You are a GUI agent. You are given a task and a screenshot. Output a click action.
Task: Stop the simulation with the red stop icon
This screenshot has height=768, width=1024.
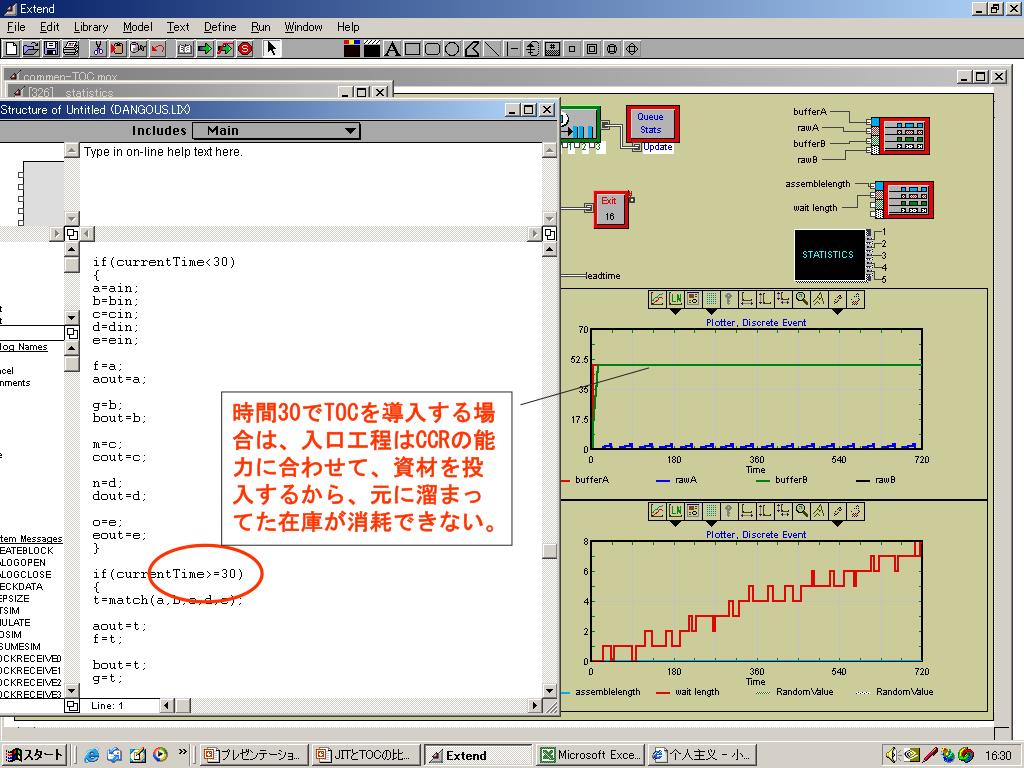(x=245, y=48)
